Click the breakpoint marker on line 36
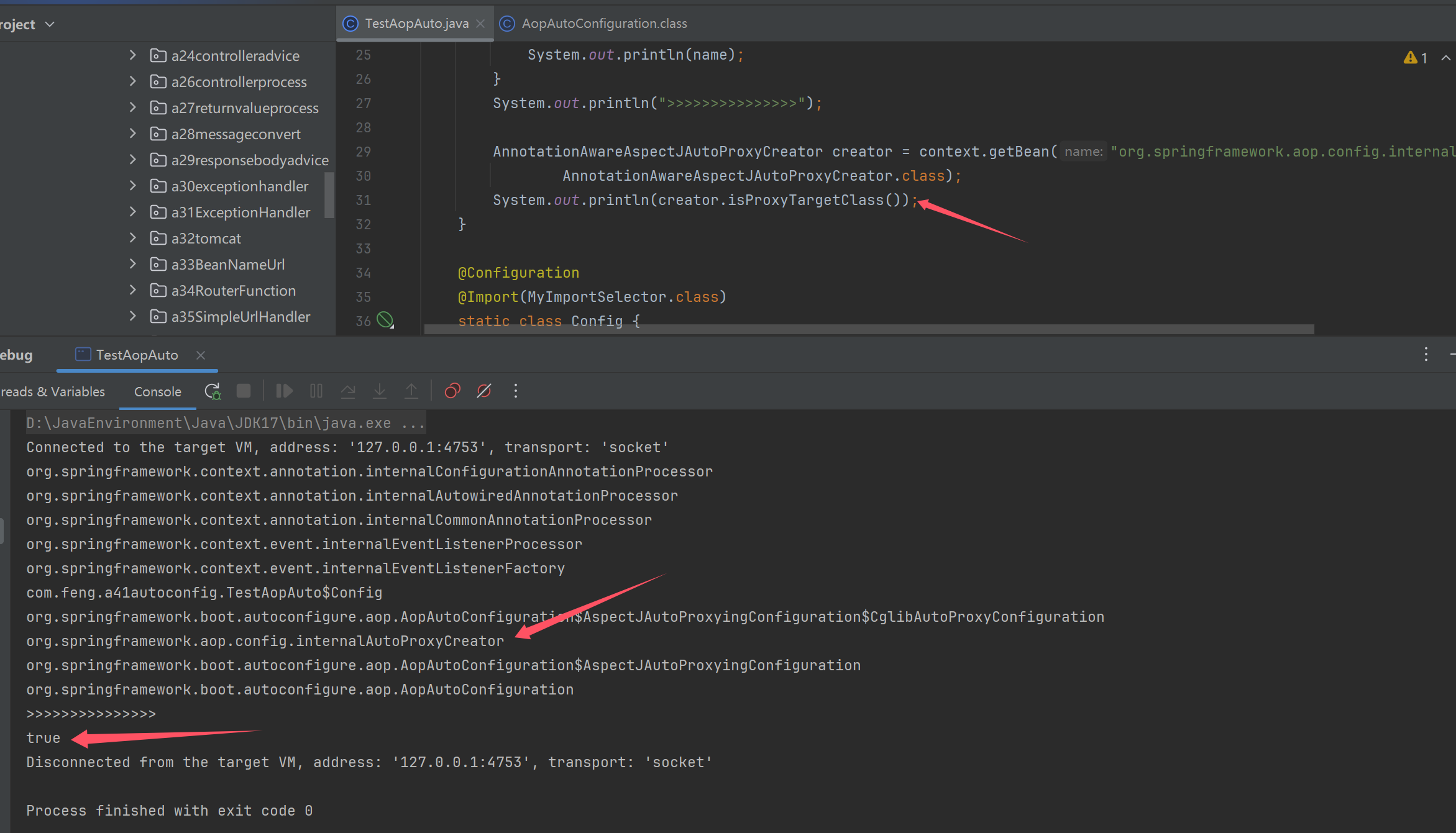The height and width of the screenshot is (833, 1456). (385, 320)
